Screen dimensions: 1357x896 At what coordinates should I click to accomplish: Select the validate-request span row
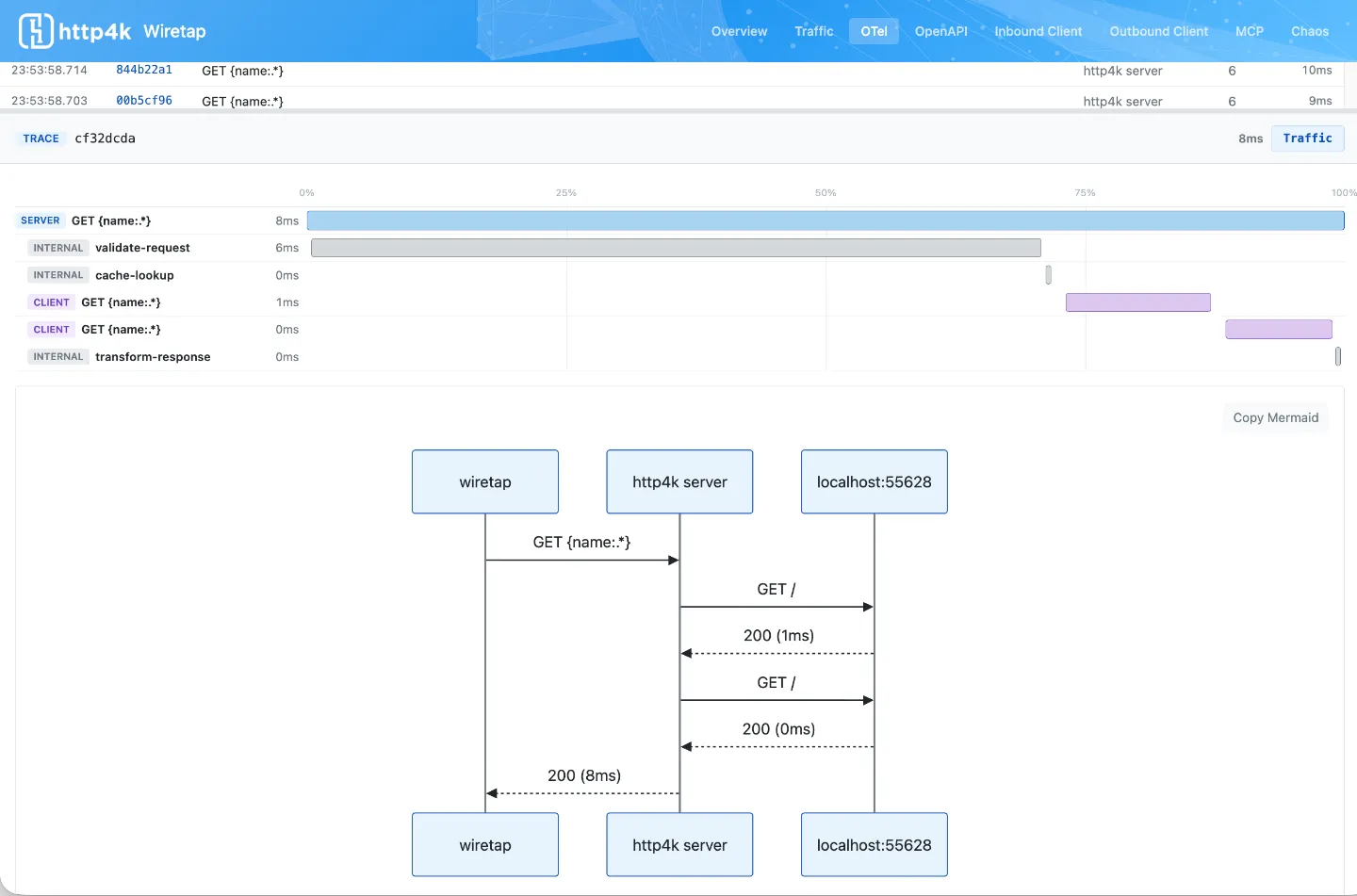[679, 248]
